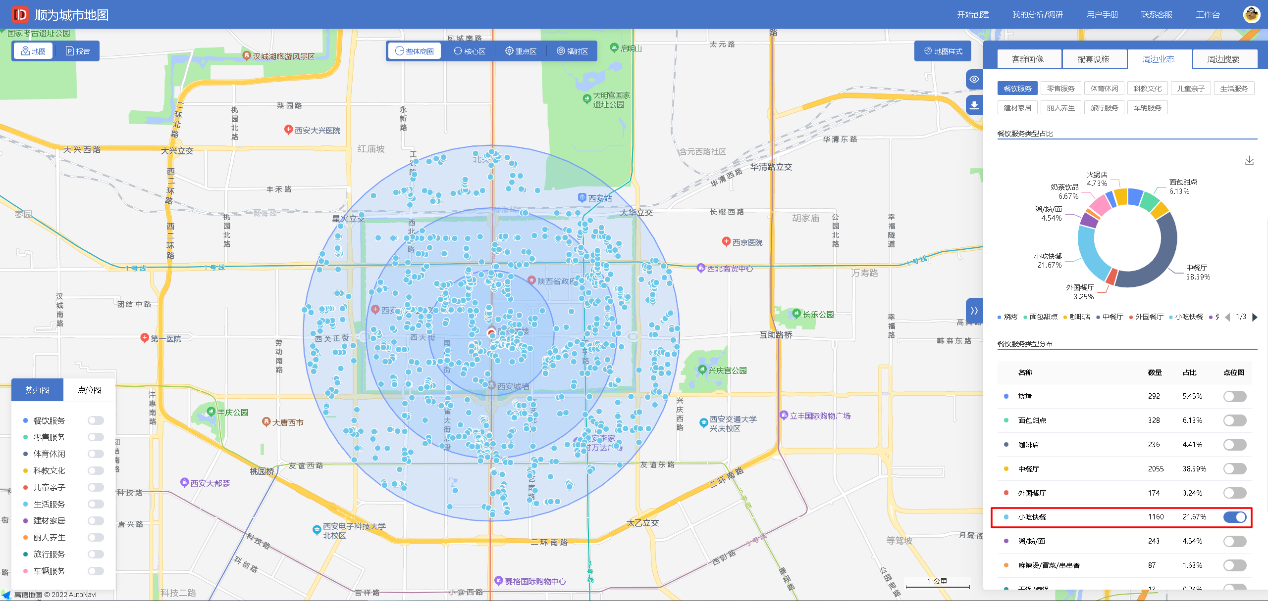This screenshot has width=1268, height=601.
Task: Select 赛格国际购物中心 marker
Action: [x=499, y=580]
